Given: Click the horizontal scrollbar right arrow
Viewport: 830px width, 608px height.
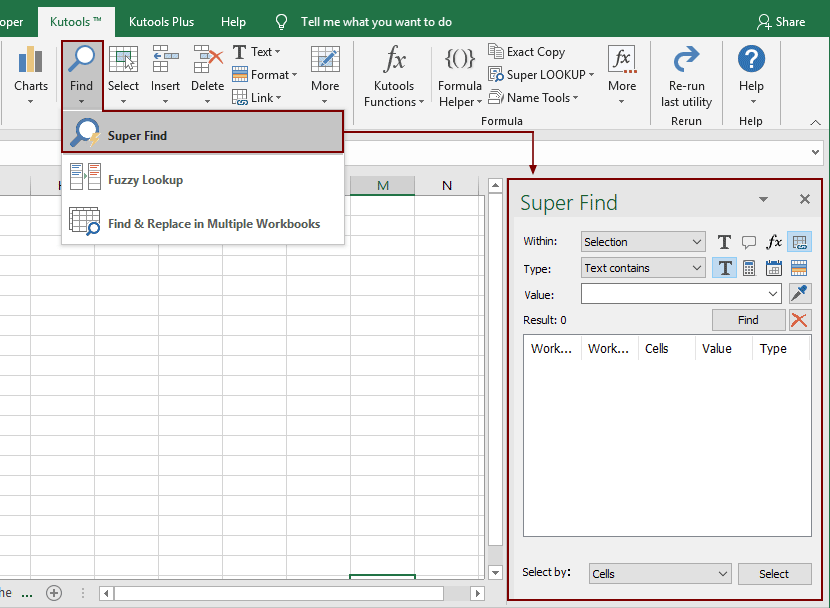Looking at the screenshot, I should 477,594.
